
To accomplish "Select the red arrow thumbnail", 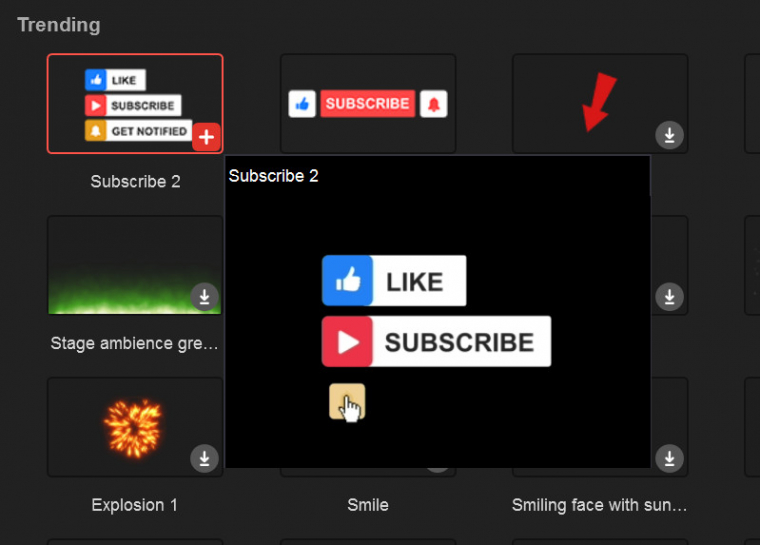I will (x=600, y=104).
